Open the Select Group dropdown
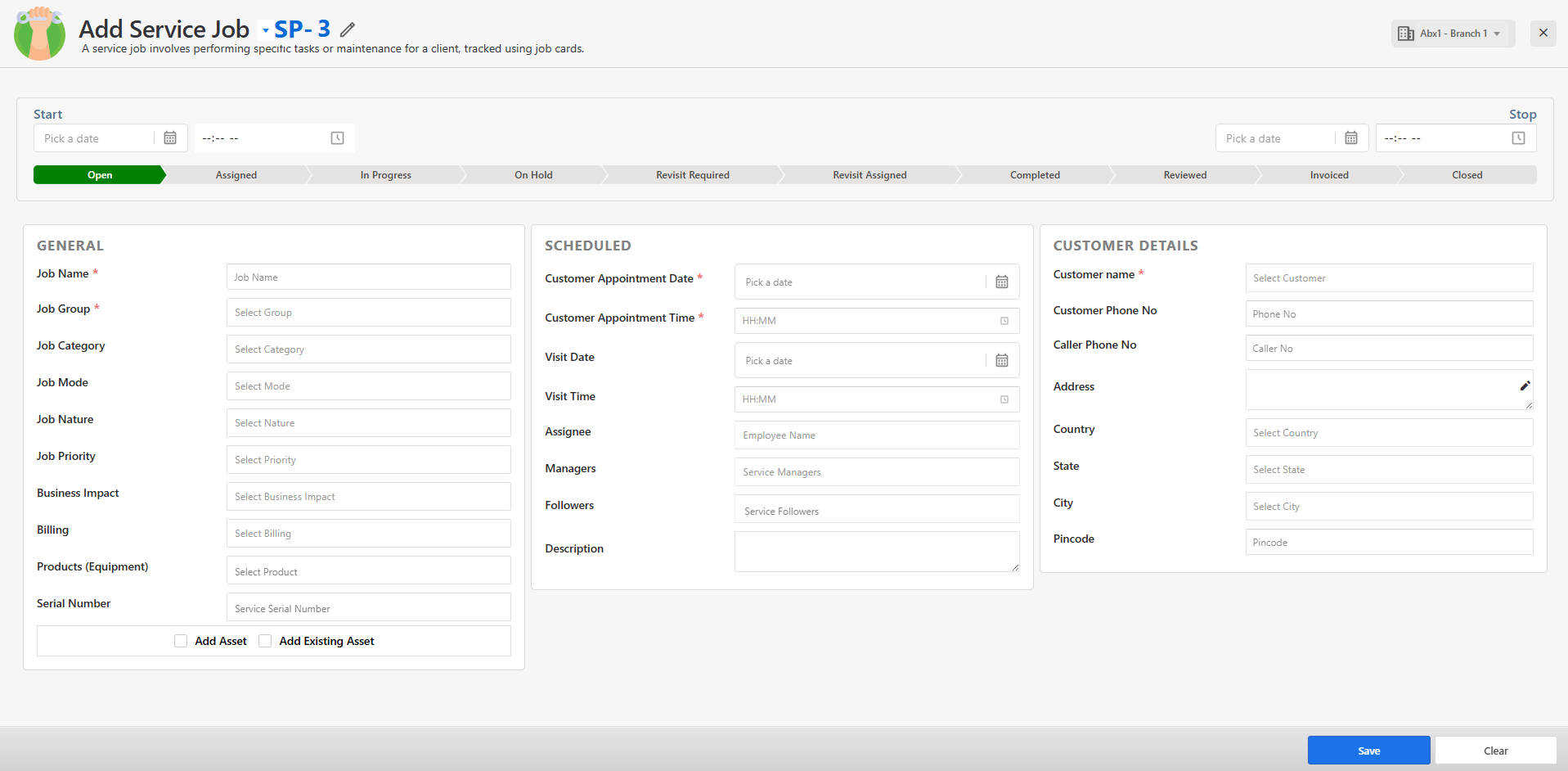The width and height of the screenshot is (1568, 771). coord(368,313)
